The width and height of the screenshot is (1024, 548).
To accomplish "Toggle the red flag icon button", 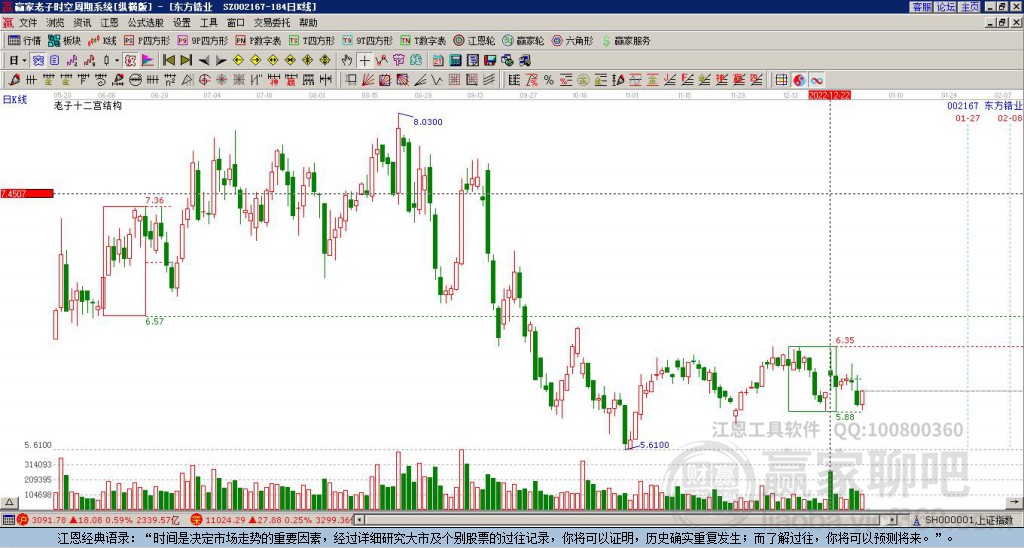I will (148, 61).
